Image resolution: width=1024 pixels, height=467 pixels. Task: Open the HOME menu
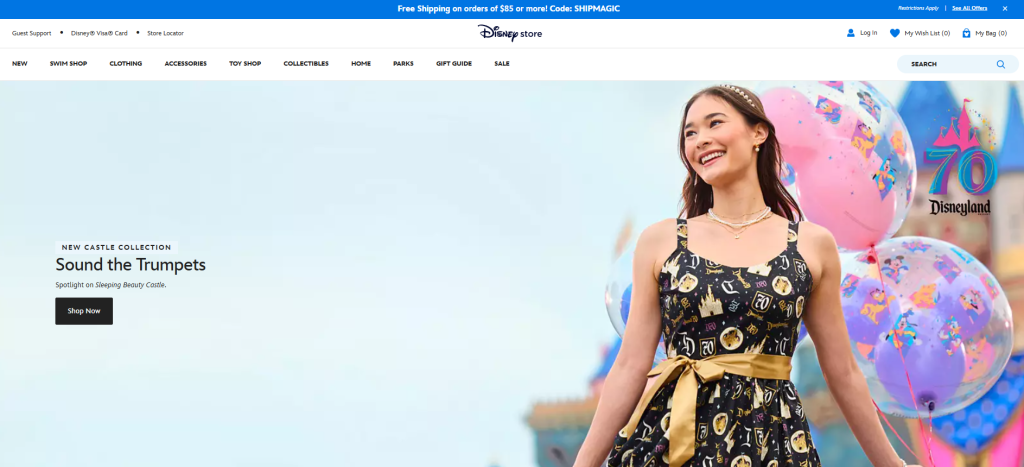tap(361, 64)
